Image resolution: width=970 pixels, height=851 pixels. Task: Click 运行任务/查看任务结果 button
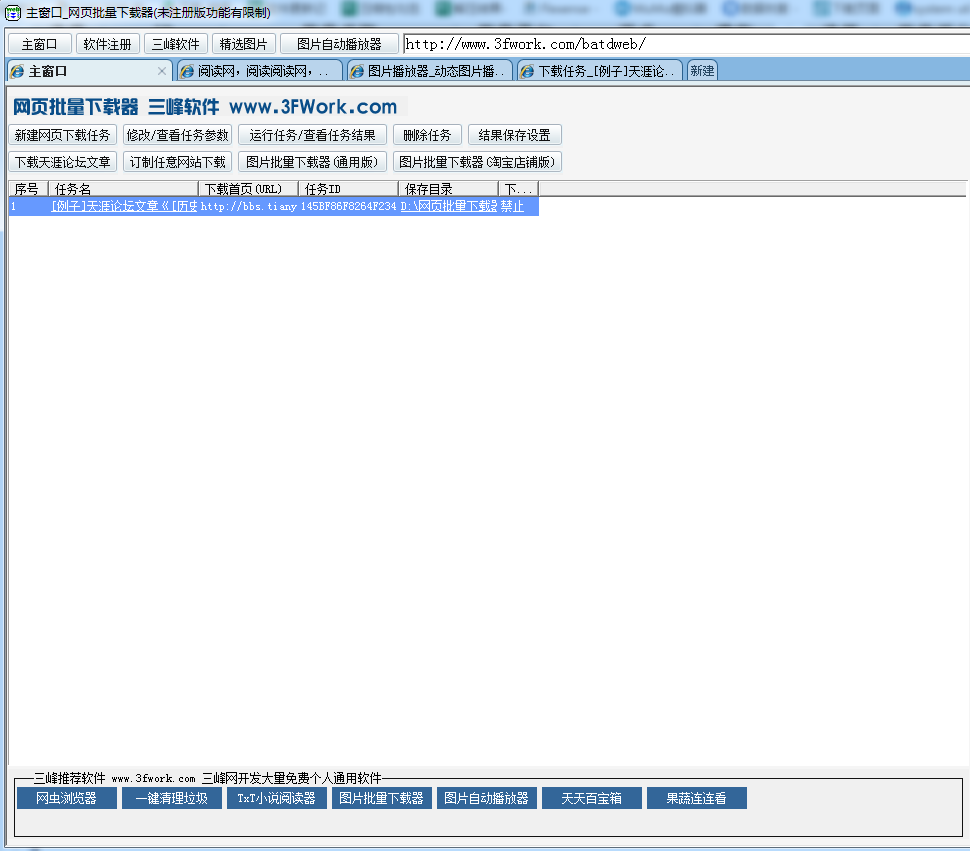[312, 135]
